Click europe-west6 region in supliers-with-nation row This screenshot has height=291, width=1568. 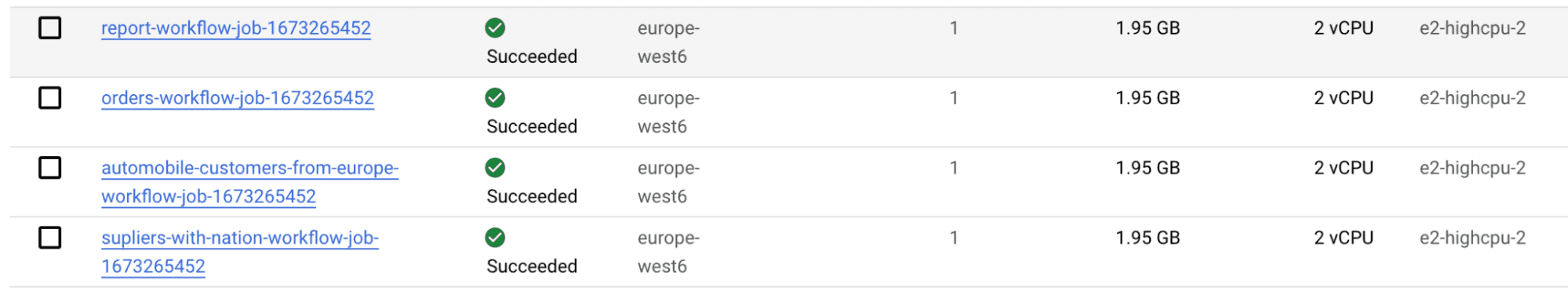coord(668,252)
